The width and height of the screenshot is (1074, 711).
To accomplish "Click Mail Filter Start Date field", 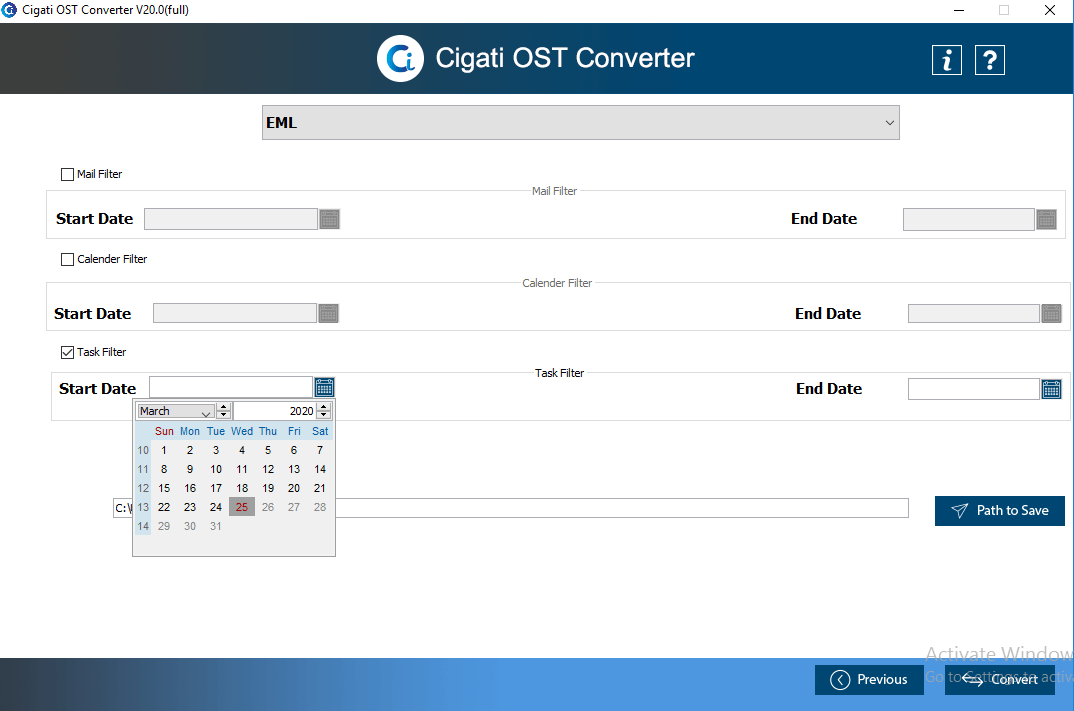I will (x=231, y=219).
